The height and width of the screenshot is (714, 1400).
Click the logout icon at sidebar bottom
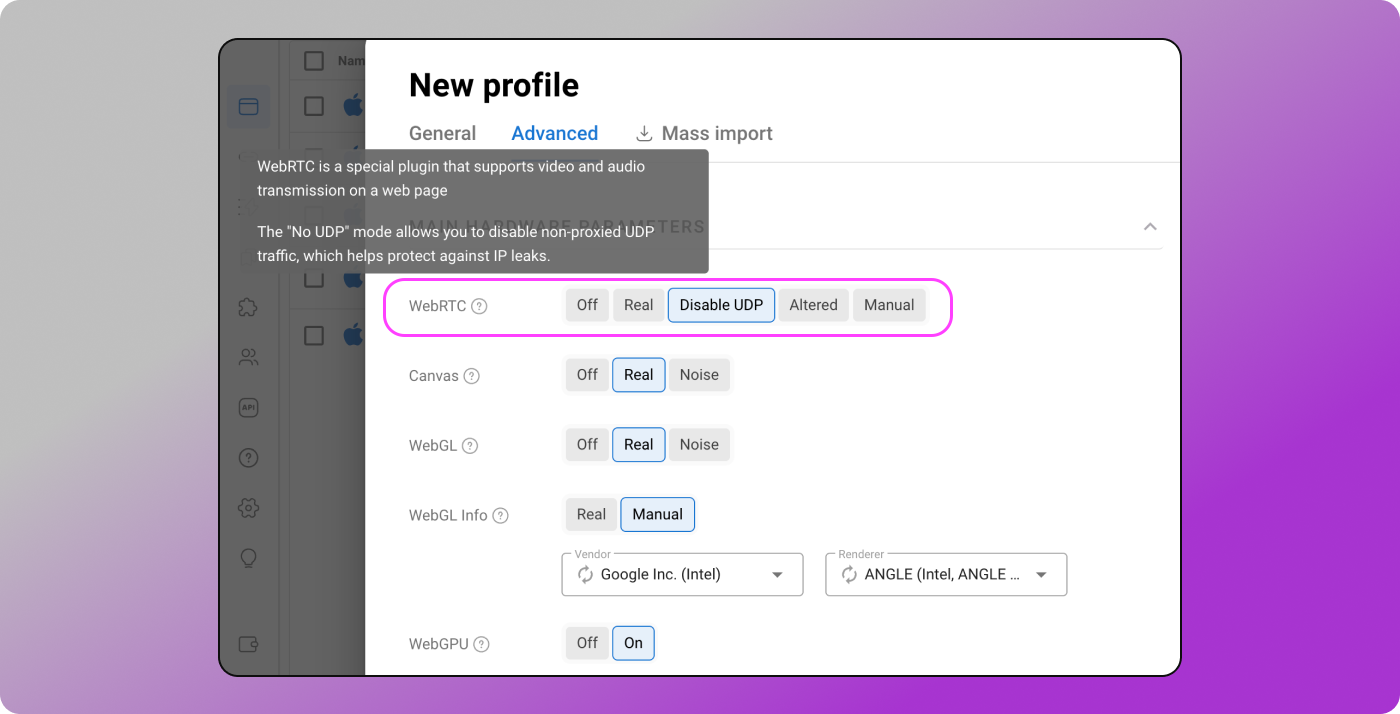point(248,645)
